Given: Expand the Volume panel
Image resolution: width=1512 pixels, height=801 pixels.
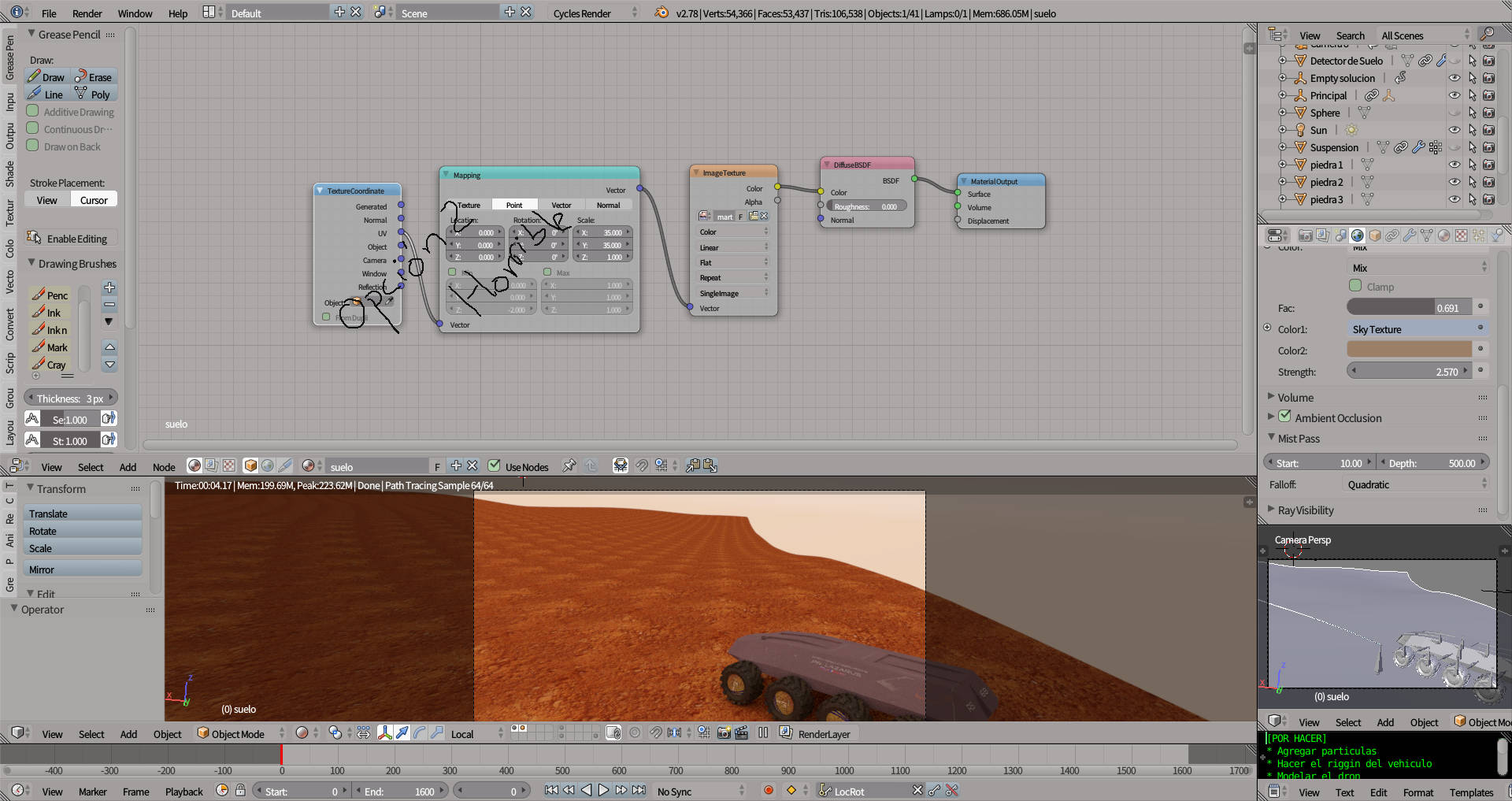Looking at the screenshot, I should (x=1295, y=398).
